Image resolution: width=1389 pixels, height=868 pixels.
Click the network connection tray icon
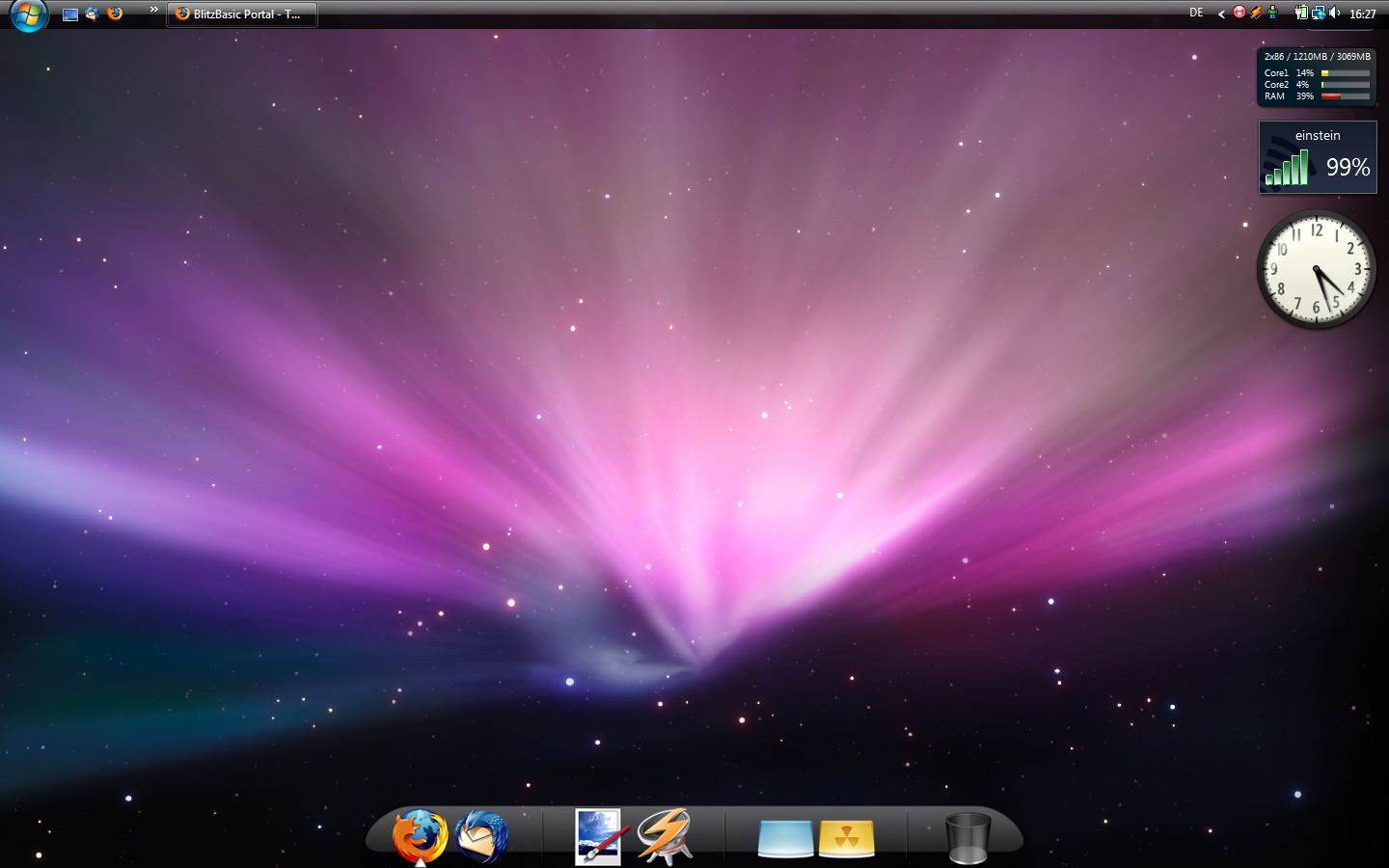[x=1318, y=14]
